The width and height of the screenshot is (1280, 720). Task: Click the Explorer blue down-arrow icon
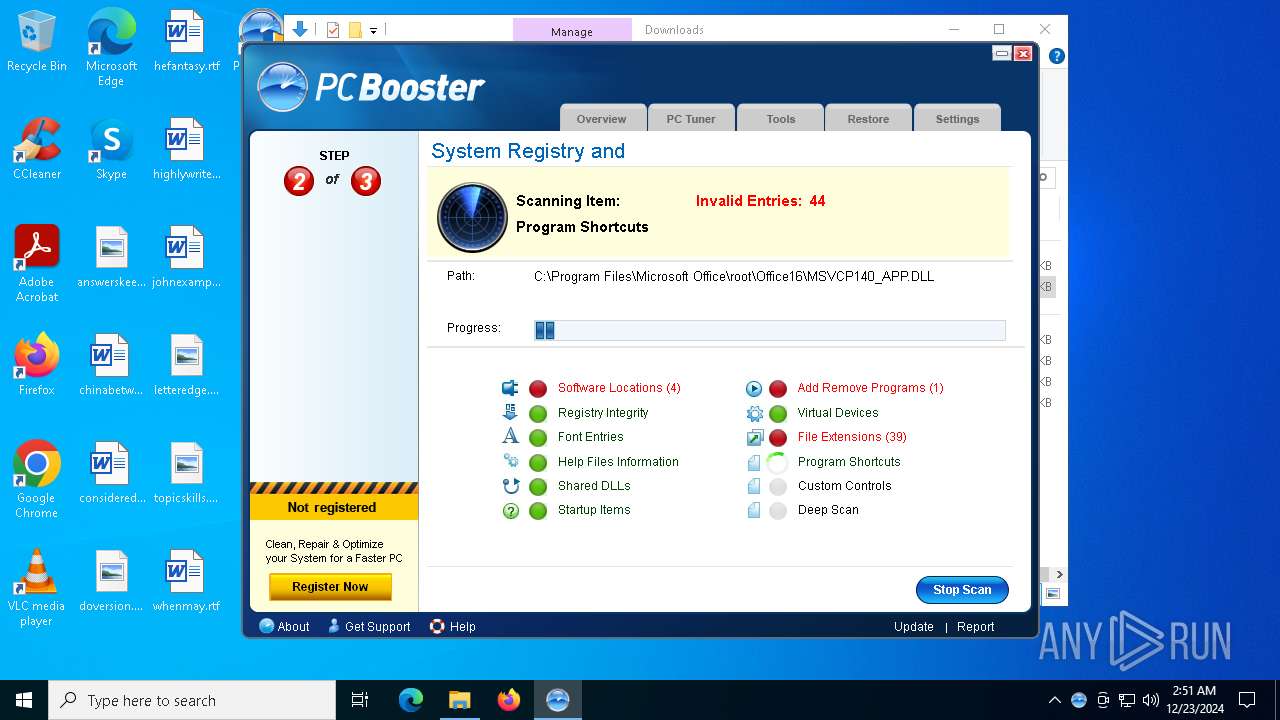[300, 30]
